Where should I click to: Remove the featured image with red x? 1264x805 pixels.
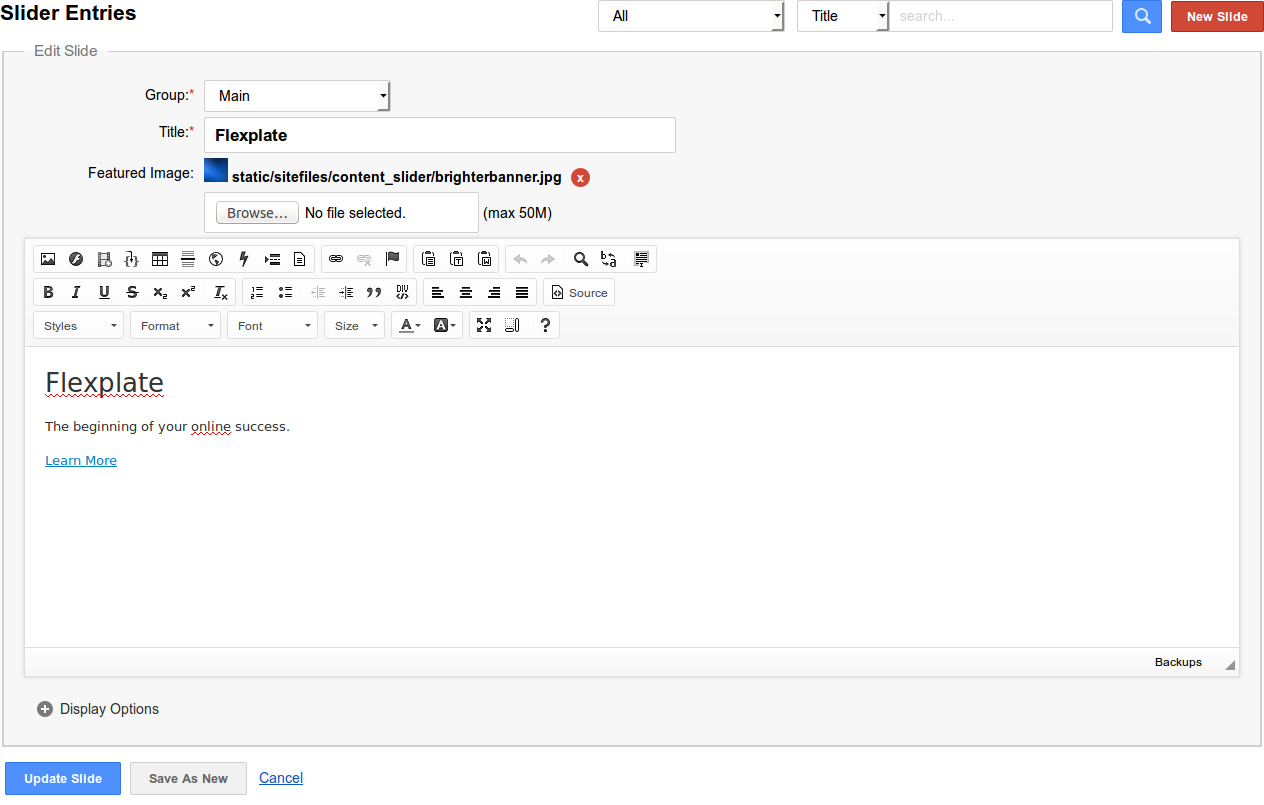click(580, 178)
